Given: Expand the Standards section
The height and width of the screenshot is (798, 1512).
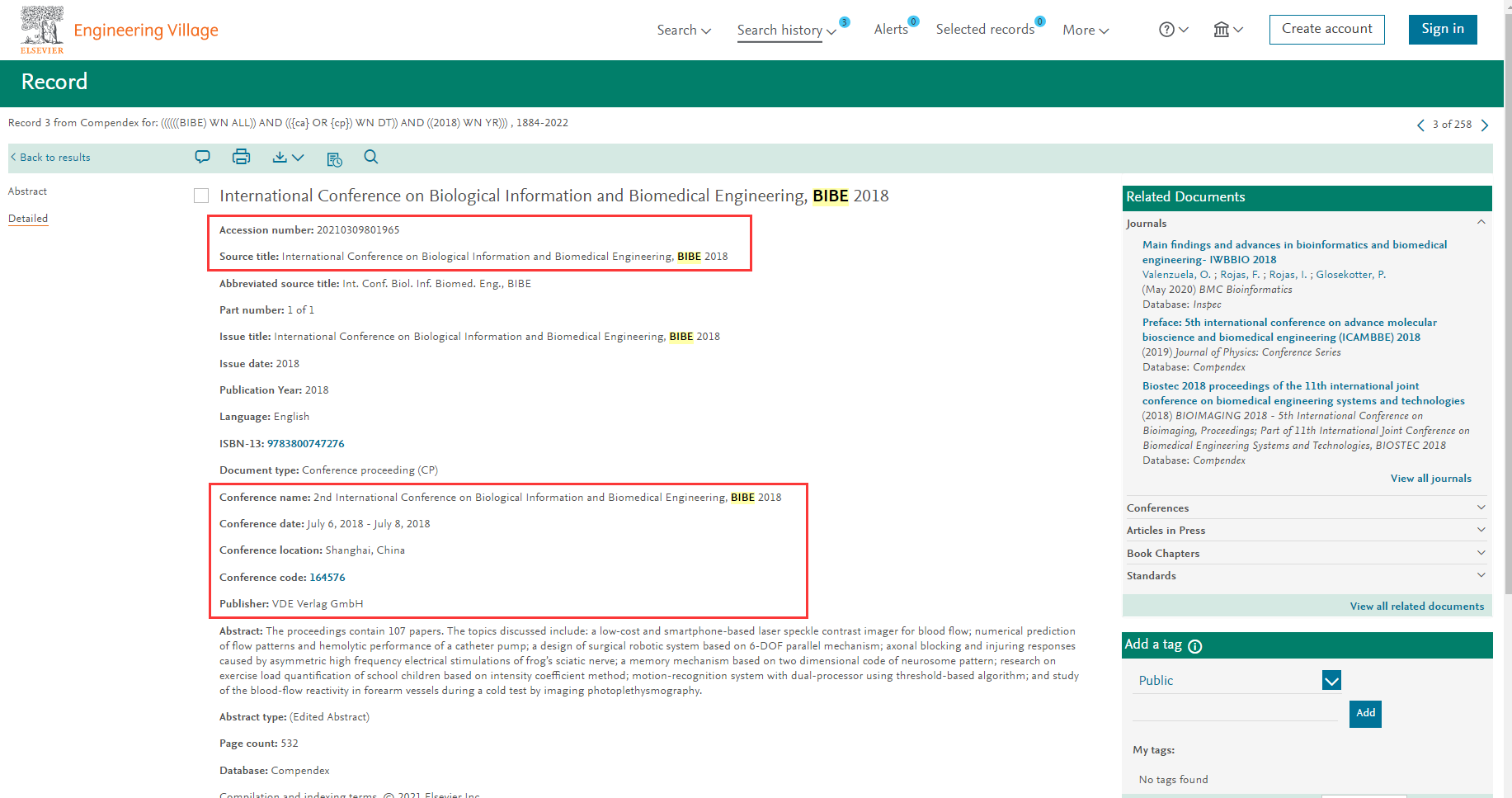Looking at the screenshot, I should (x=1307, y=575).
